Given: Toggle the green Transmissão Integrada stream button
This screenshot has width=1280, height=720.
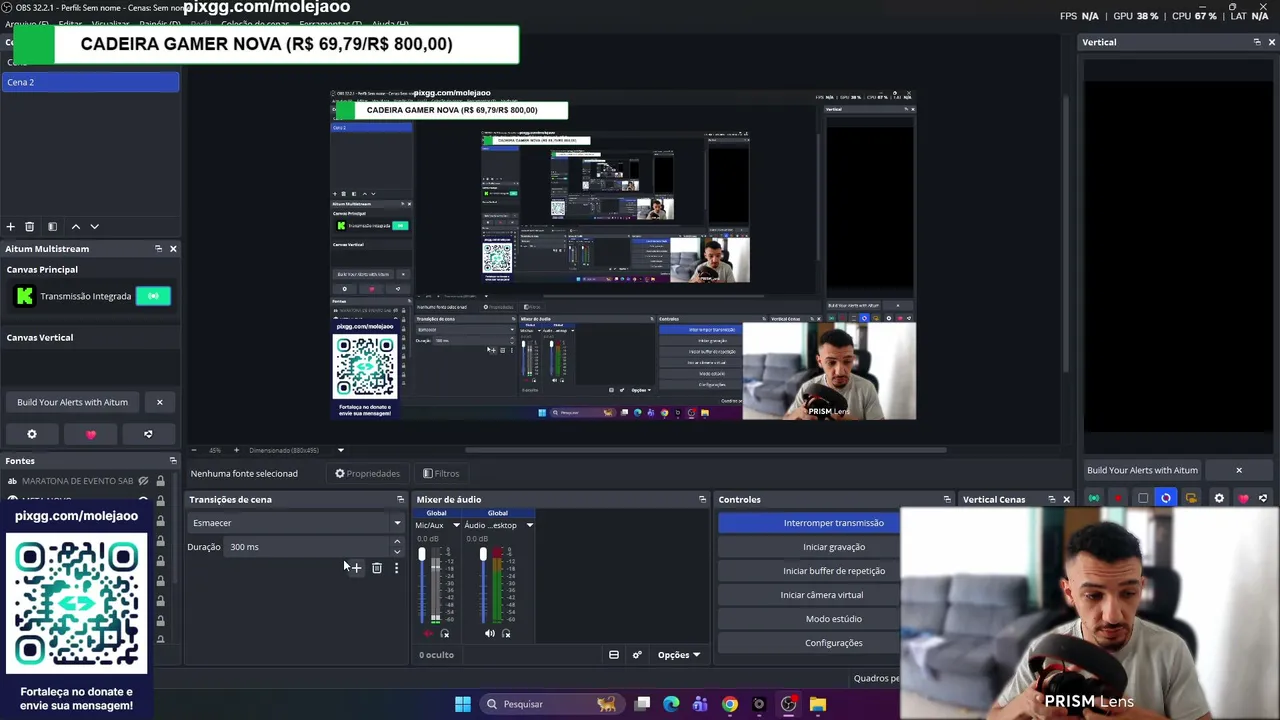Looking at the screenshot, I should click(153, 296).
